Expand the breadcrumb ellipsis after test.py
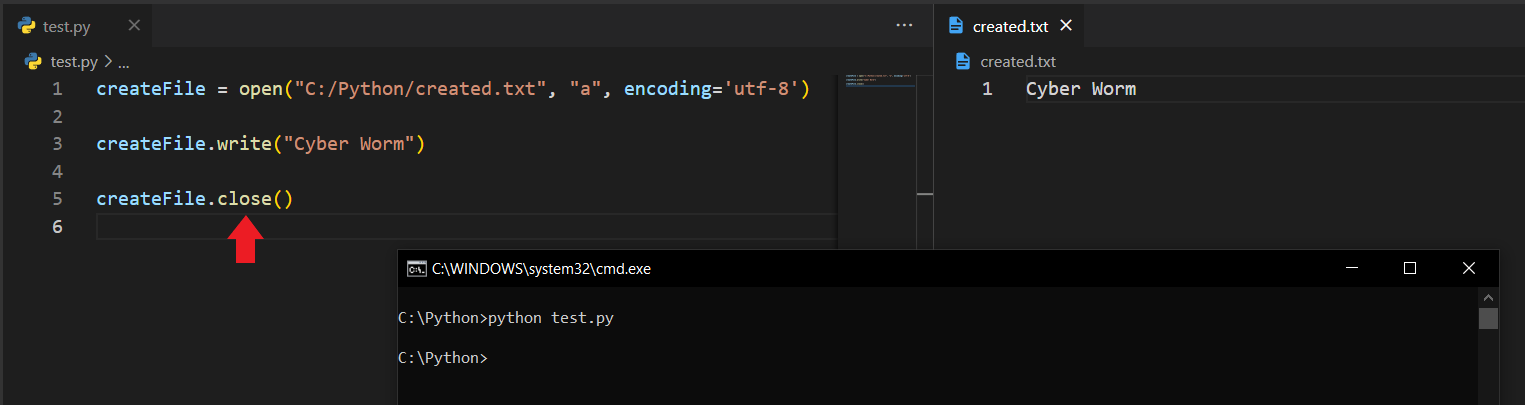Image resolution: width=1525 pixels, height=405 pixels. [x=124, y=62]
